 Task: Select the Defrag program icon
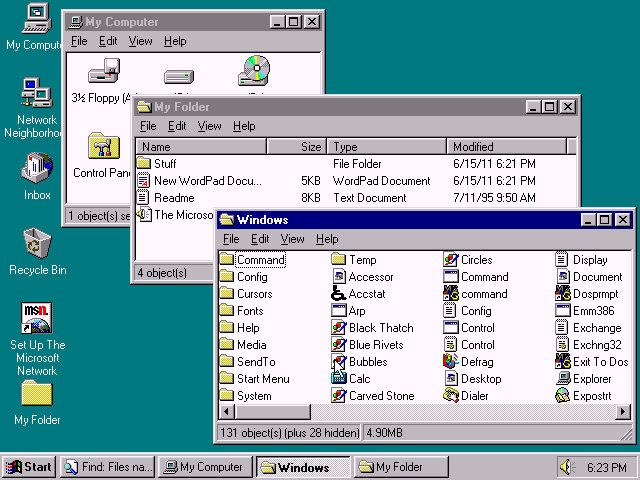pyautogui.click(x=451, y=362)
